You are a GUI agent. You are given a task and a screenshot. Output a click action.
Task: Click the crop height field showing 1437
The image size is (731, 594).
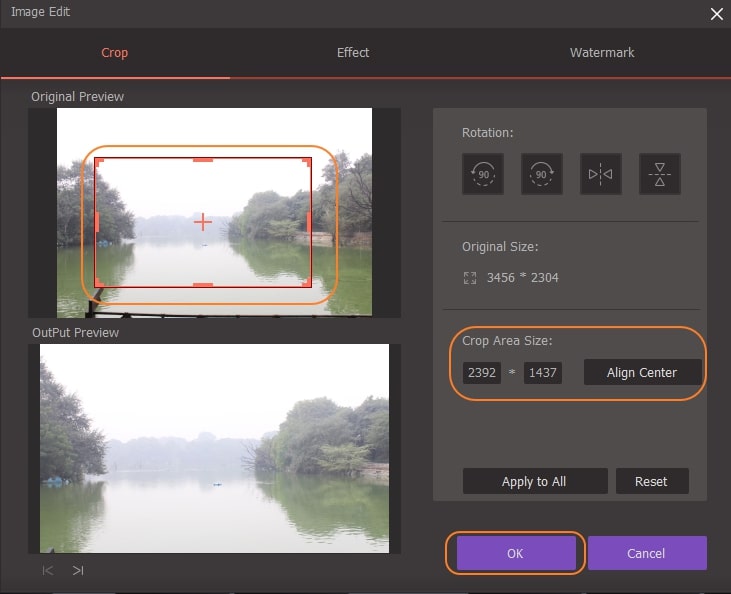click(x=542, y=373)
